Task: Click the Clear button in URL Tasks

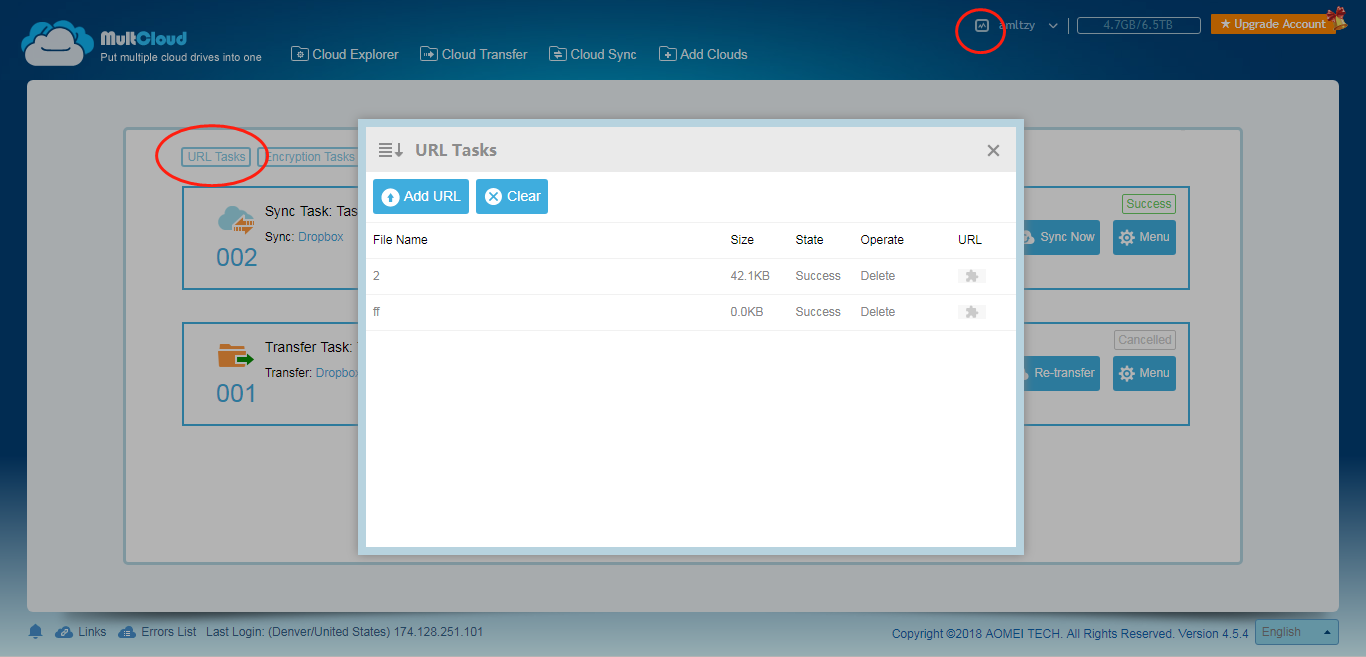Action: (x=512, y=197)
